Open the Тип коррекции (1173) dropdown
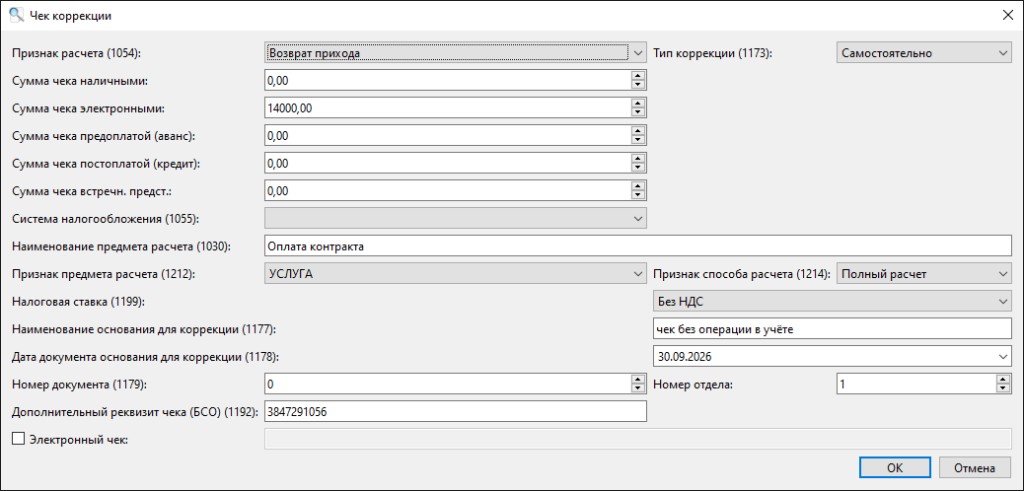This screenshot has width=1024, height=491. pyautogui.click(x=923, y=53)
